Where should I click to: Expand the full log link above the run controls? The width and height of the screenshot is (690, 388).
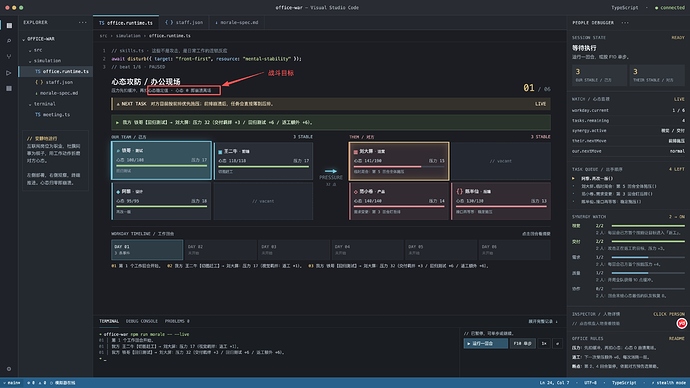click(x=543, y=322)
